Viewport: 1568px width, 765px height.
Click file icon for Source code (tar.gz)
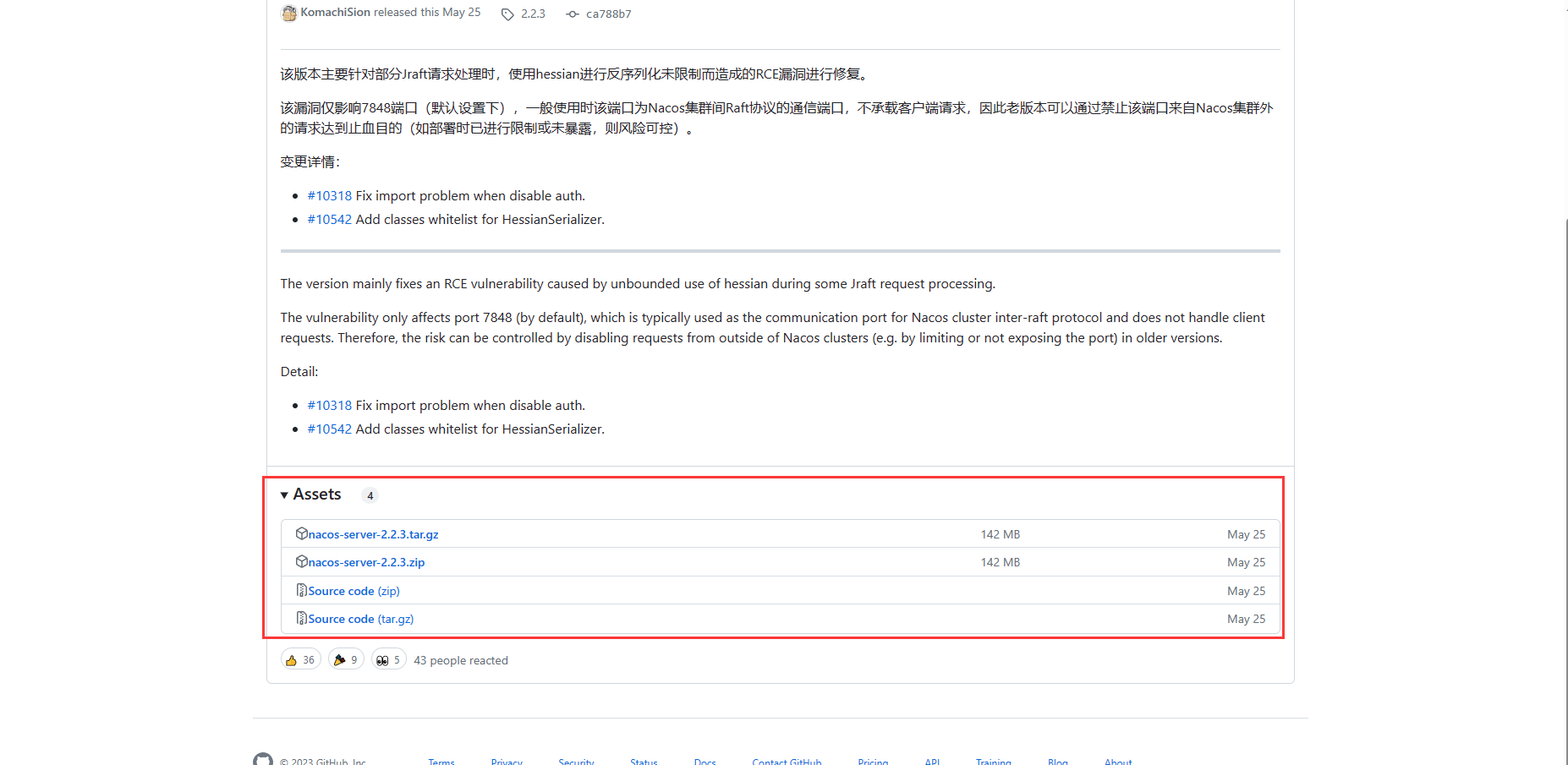[301, 618]
